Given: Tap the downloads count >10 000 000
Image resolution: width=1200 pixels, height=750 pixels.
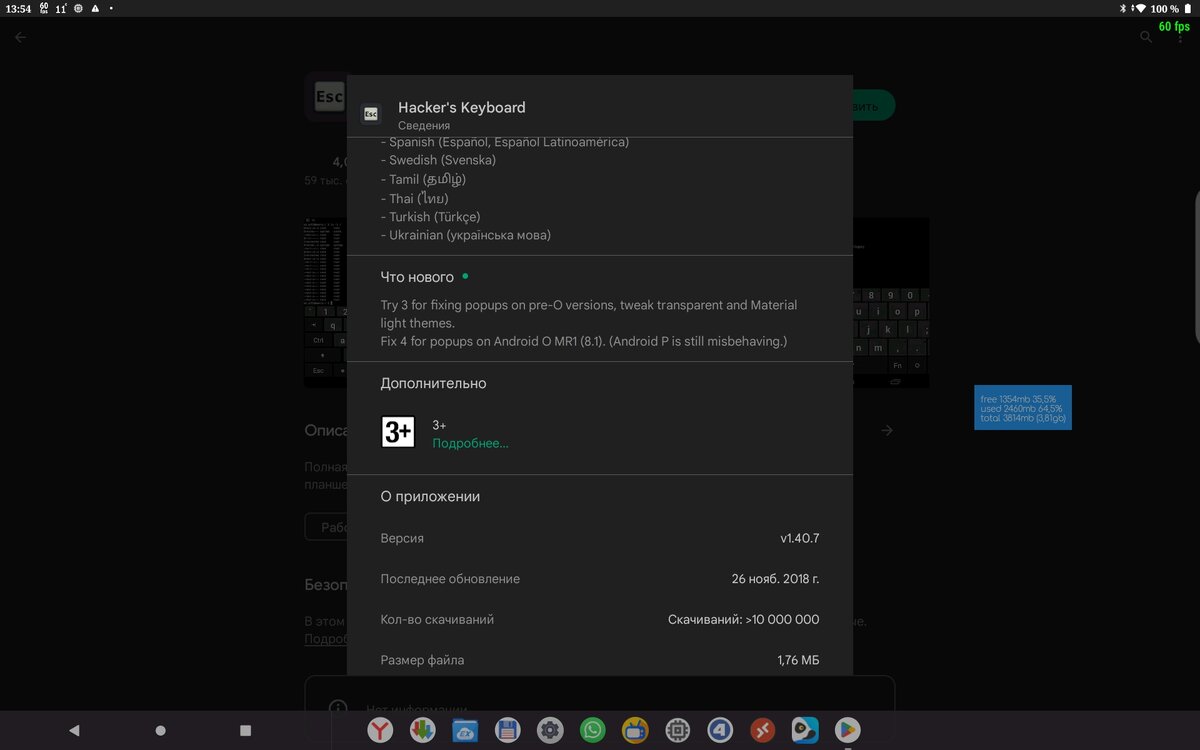Looking at the screenshot, I should (x=744, y=620).
